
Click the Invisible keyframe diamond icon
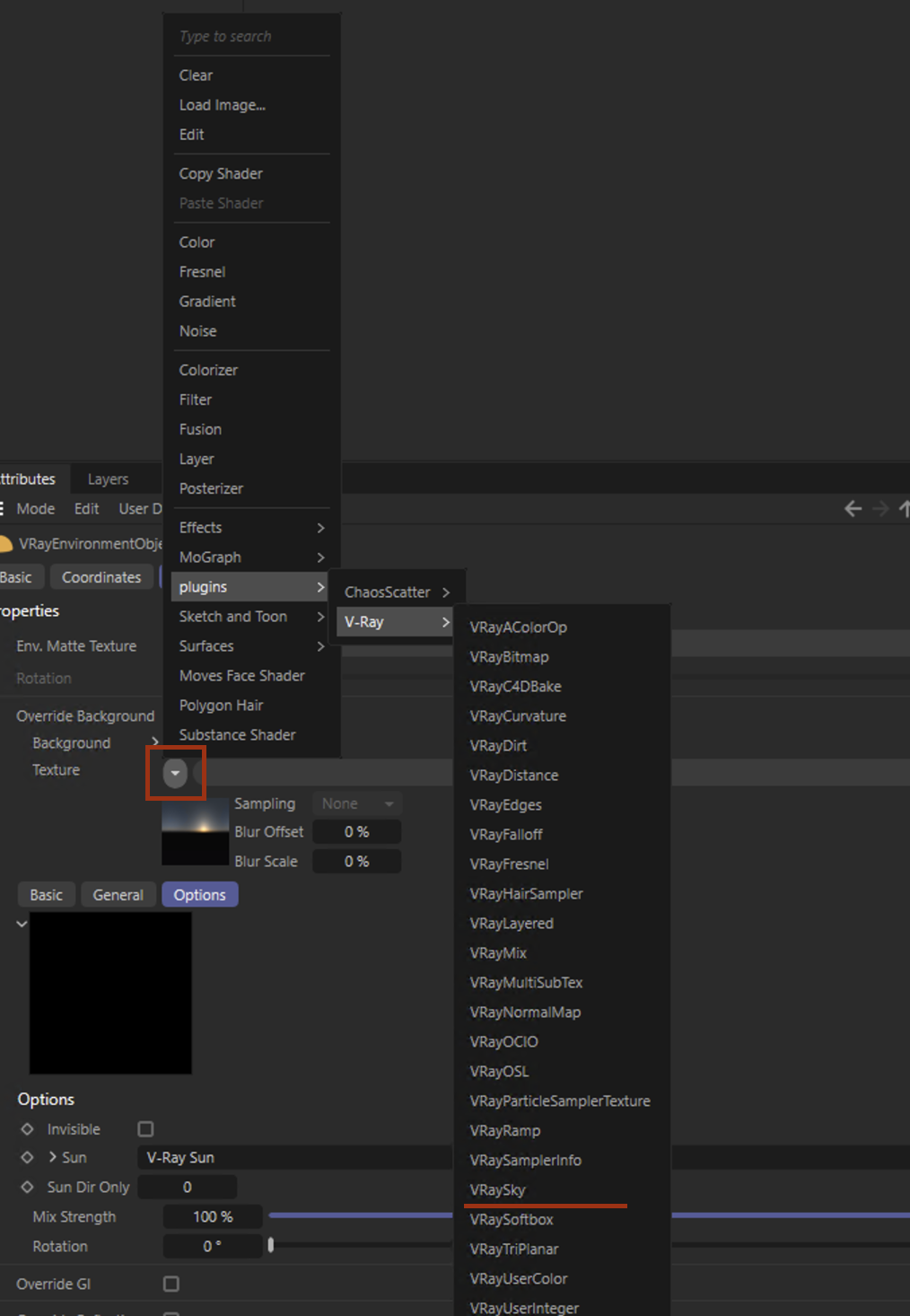pyautogui.click(x=27, y=1129)
